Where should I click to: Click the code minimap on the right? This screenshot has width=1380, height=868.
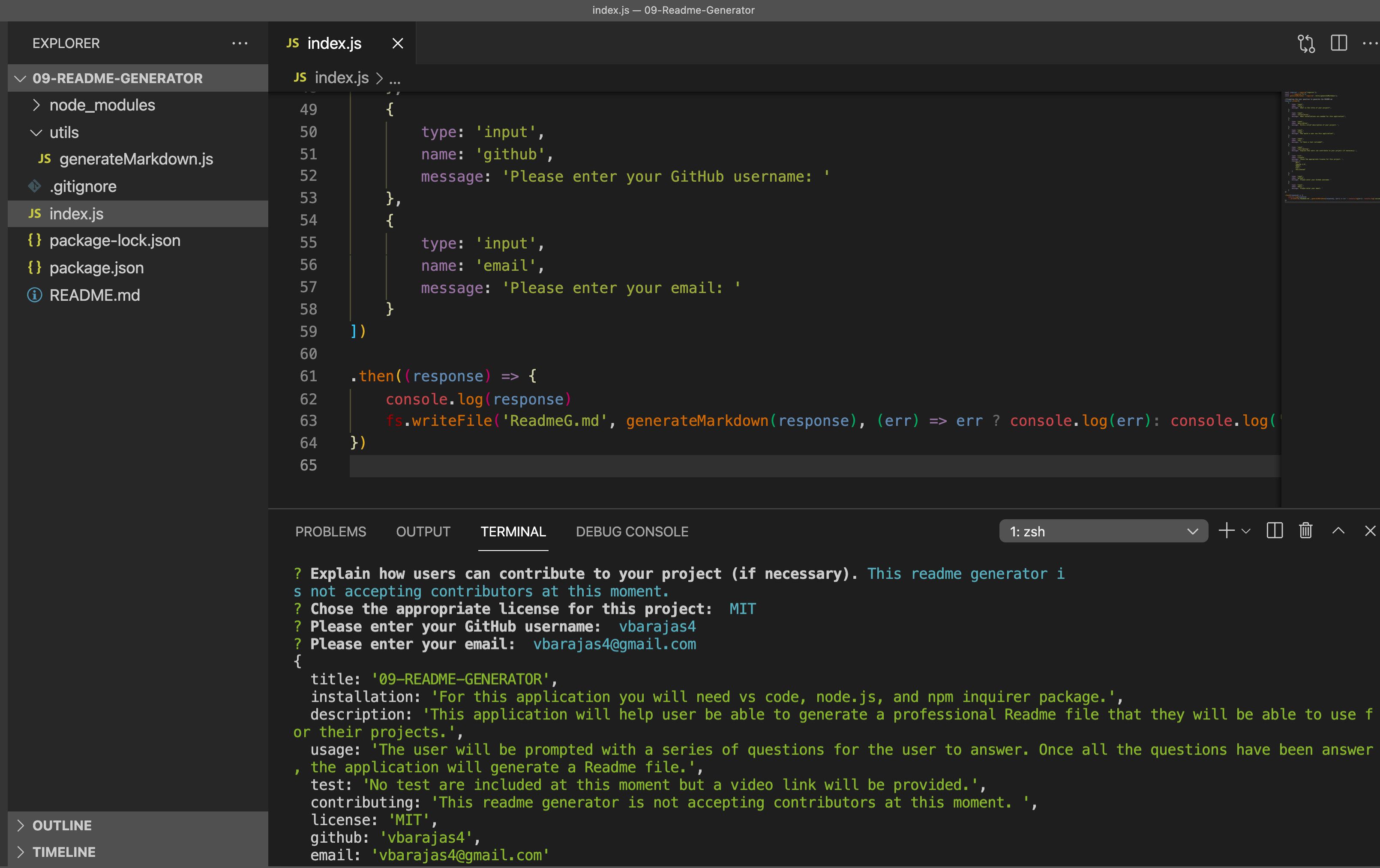(1329, 146)
